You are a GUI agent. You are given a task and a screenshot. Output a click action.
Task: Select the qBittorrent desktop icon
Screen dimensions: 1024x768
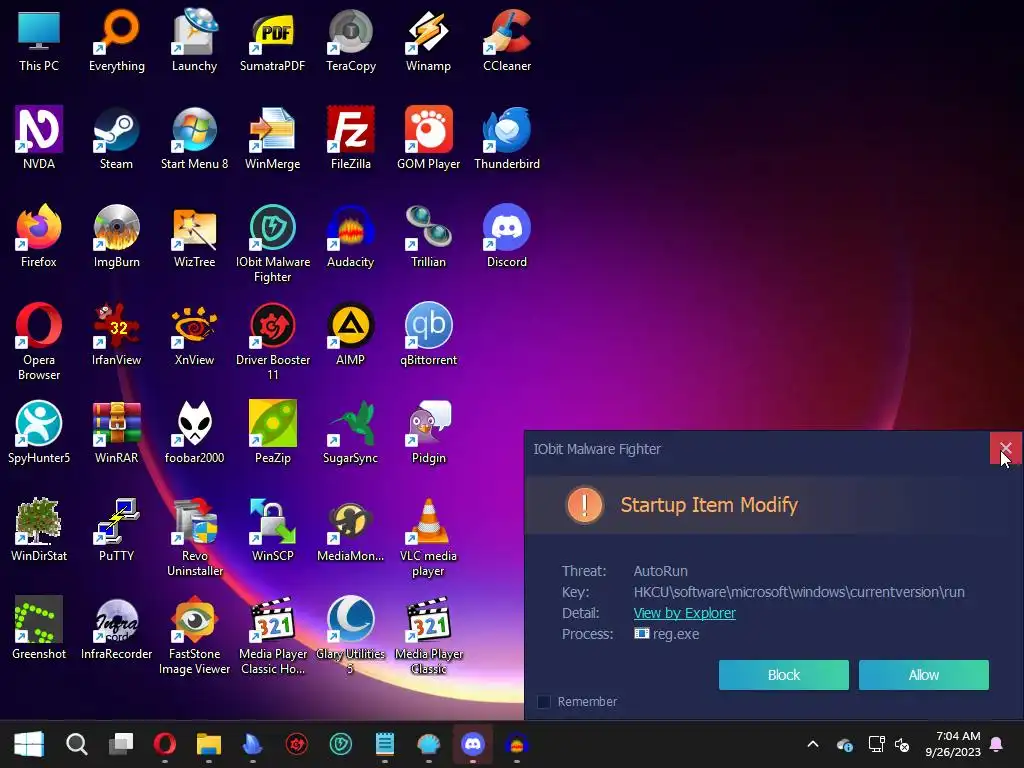coord(428,334)
